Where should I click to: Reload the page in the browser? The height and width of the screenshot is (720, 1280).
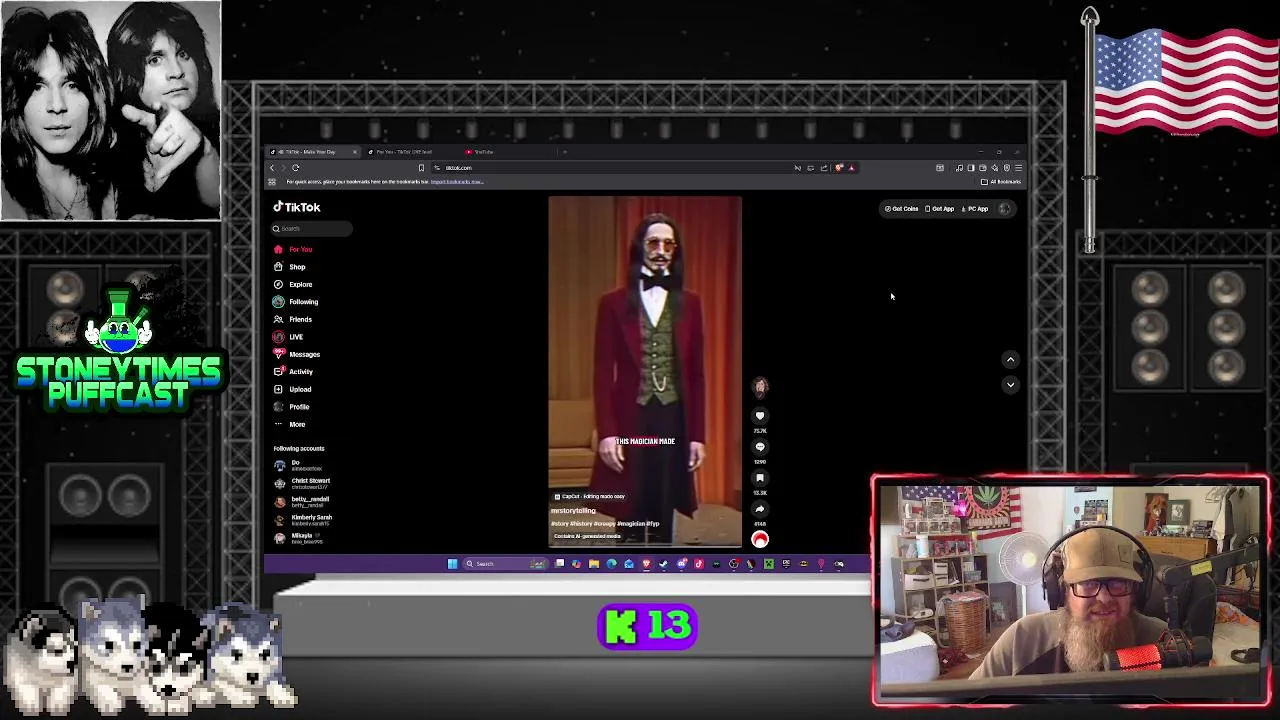[x=296, y=168]
